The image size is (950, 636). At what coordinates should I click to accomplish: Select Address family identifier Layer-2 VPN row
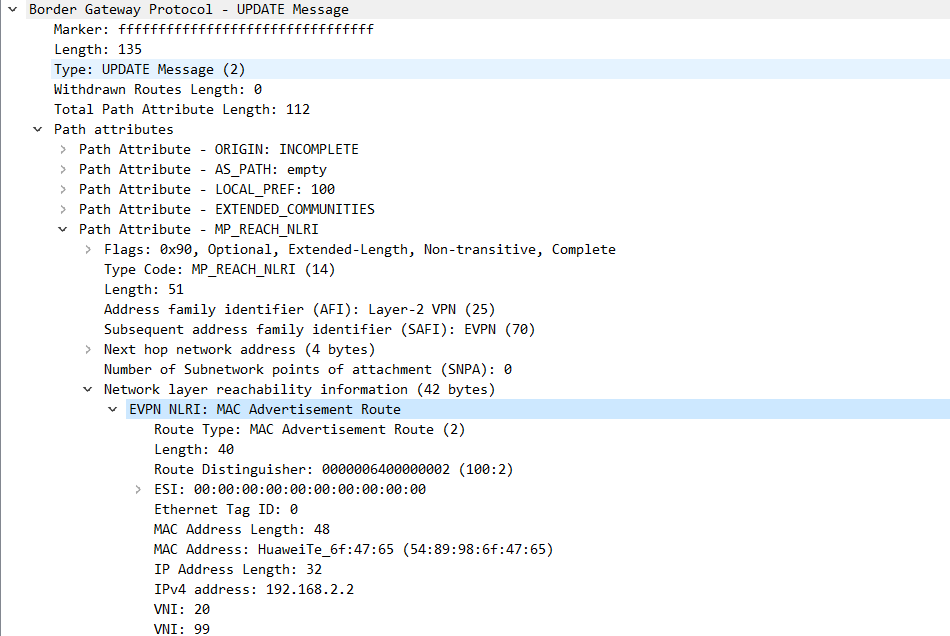299,309
